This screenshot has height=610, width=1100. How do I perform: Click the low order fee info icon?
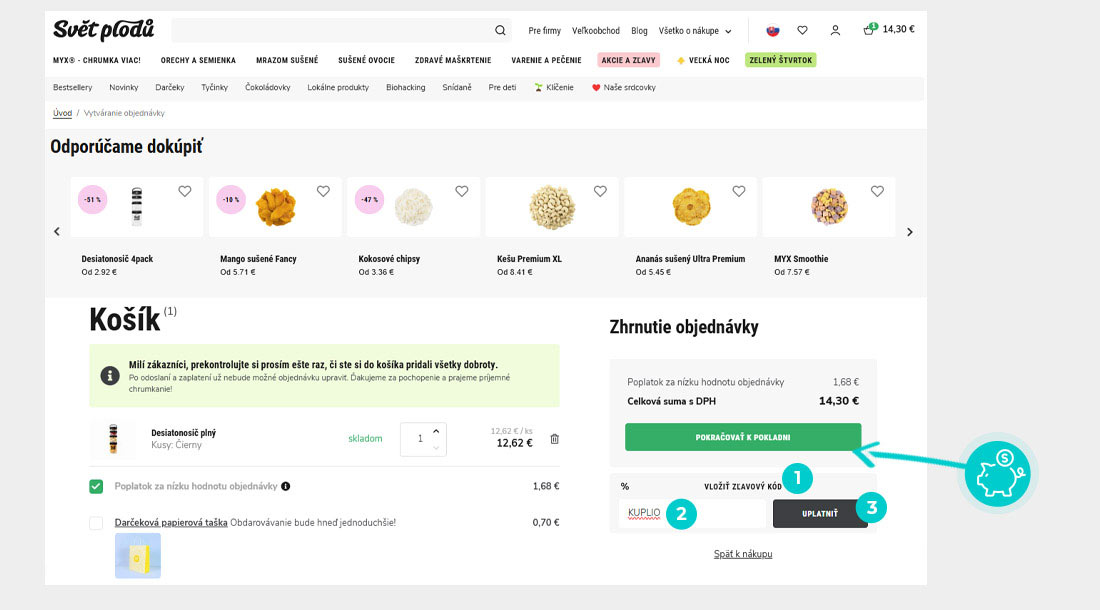[286, 487]
